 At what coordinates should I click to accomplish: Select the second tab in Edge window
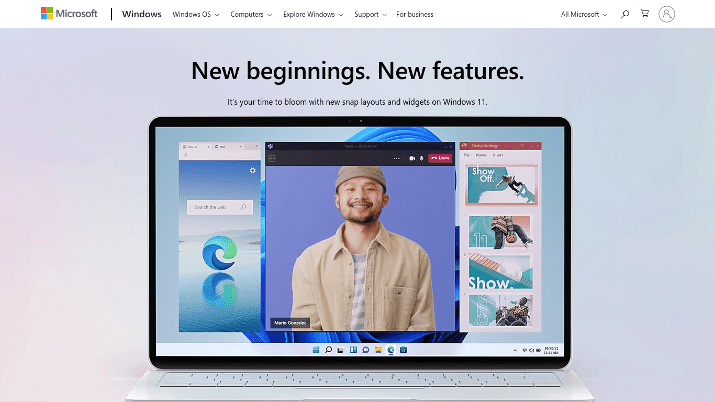[x=228, y=146]
